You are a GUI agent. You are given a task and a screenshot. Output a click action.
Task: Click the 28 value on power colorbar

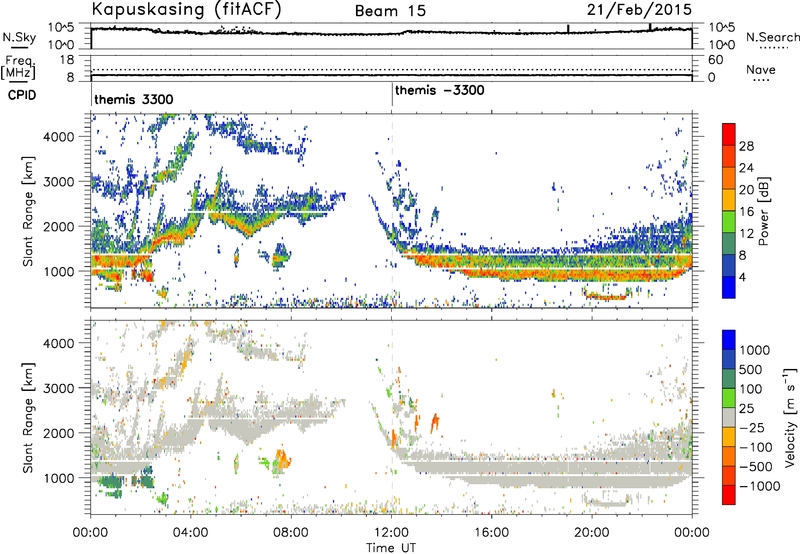coord(746,146)
